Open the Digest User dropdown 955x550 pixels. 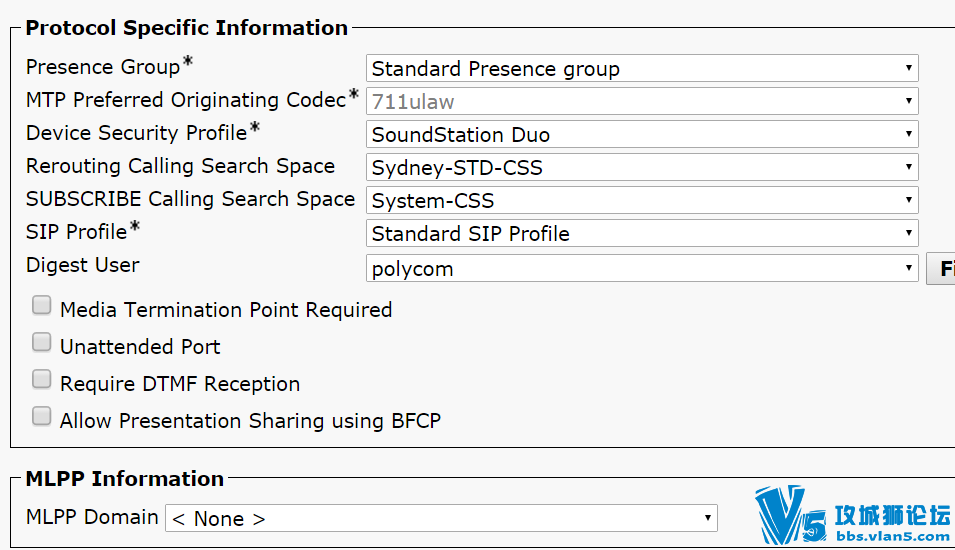coord(642,268)
